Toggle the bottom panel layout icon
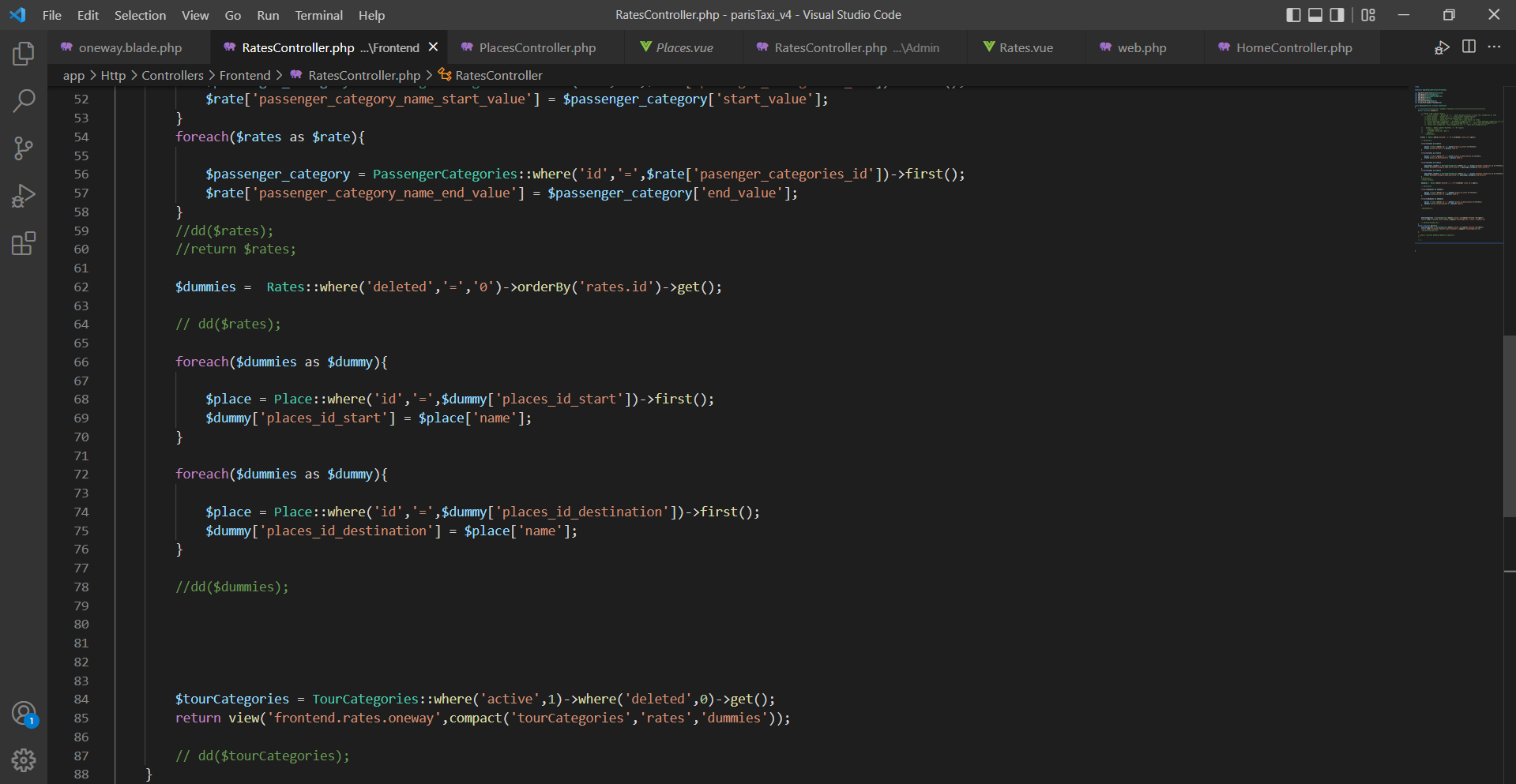This screenshot has width=1516, height=784. coord(1315,15)
